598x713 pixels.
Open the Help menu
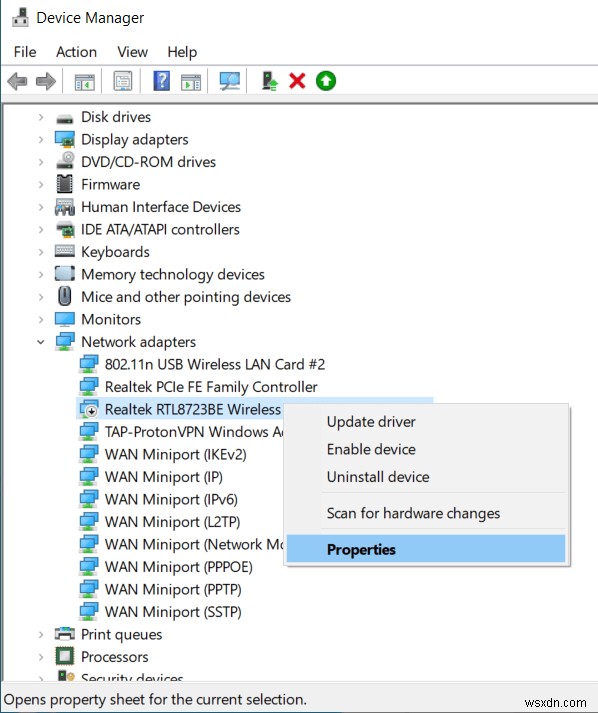(182, 52)
